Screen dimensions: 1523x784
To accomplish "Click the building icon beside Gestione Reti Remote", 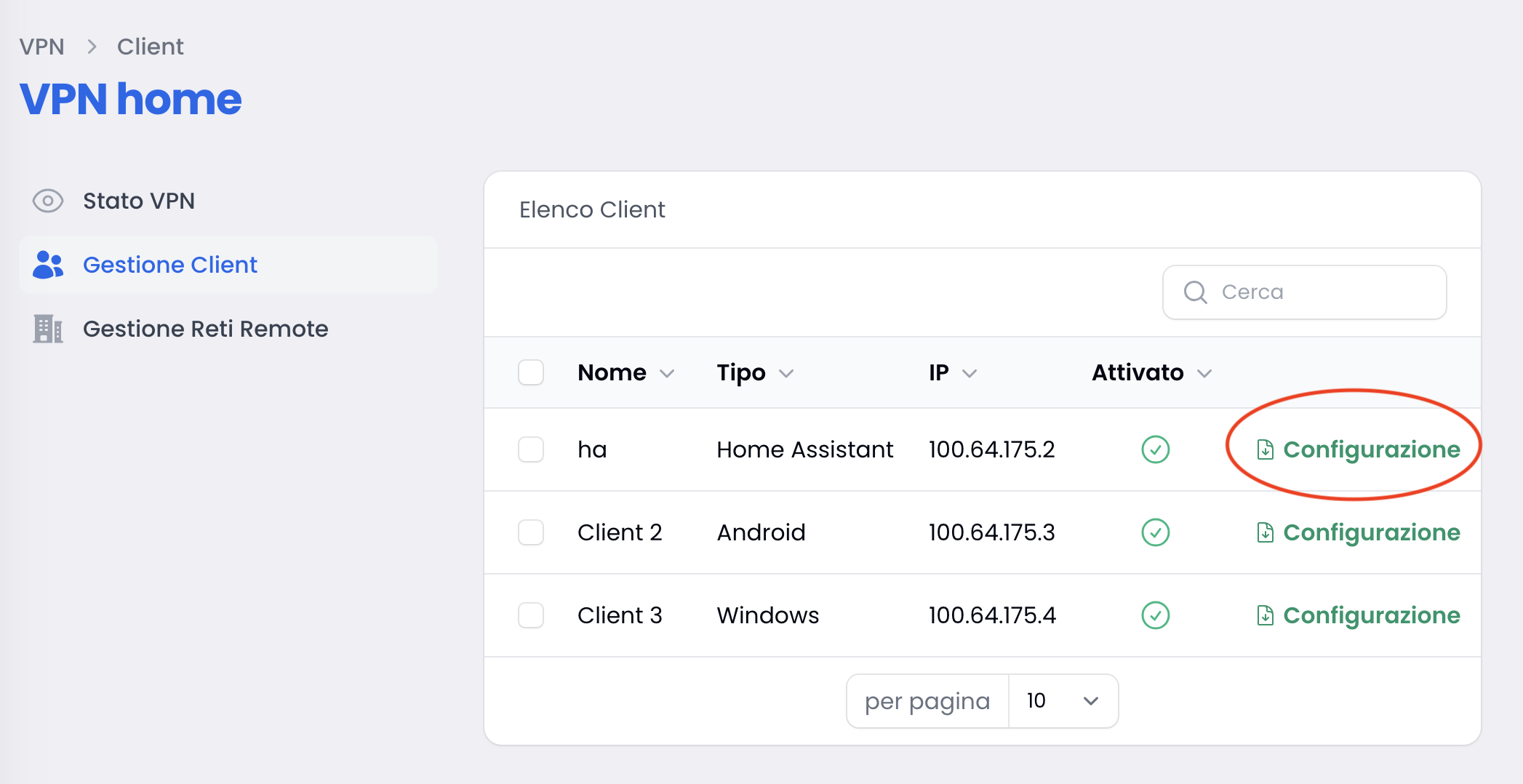I will click(x=48, y=329).
